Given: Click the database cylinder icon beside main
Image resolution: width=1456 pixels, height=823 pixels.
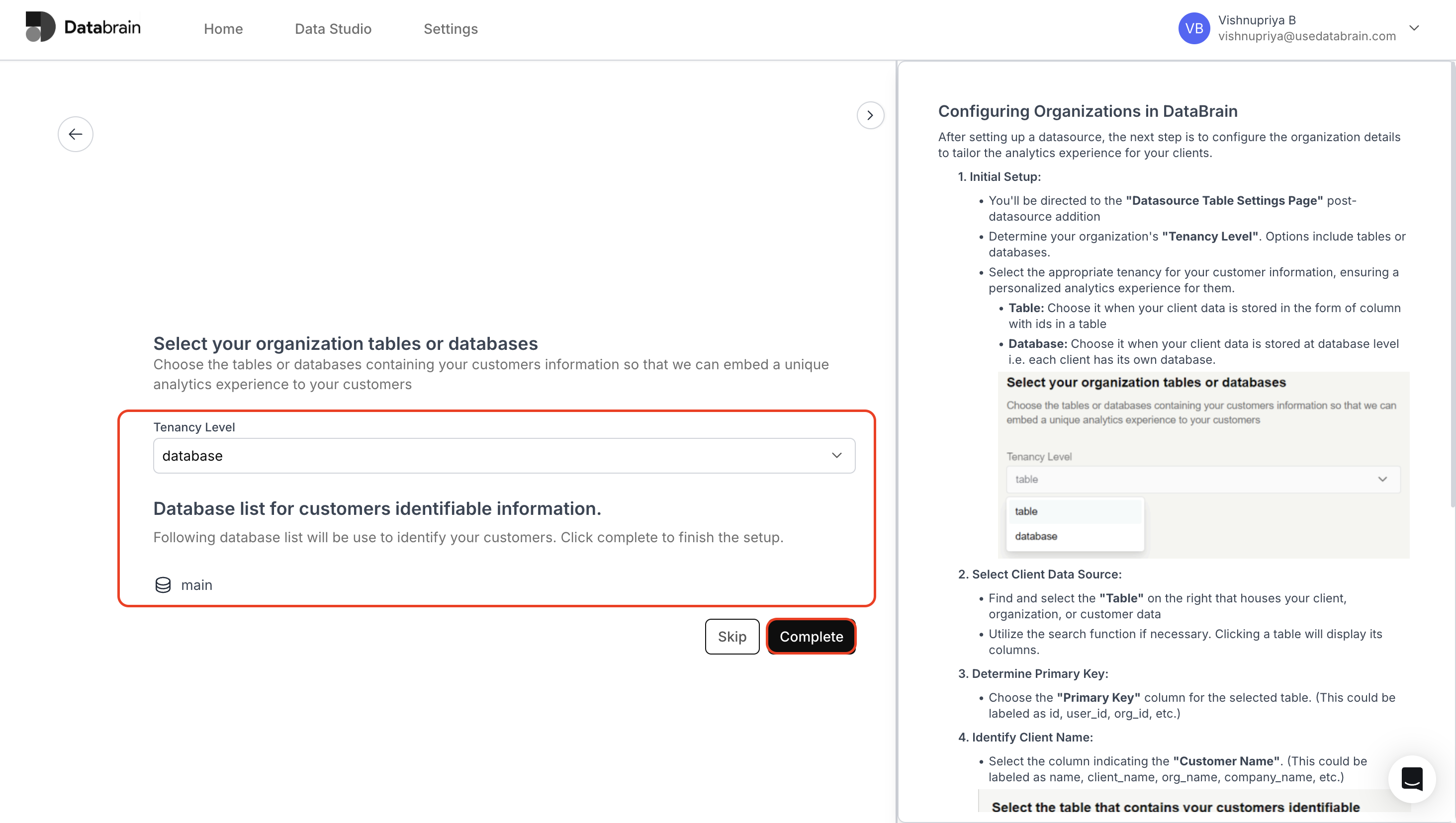Looking at the screenshot, I should (162, 584).
